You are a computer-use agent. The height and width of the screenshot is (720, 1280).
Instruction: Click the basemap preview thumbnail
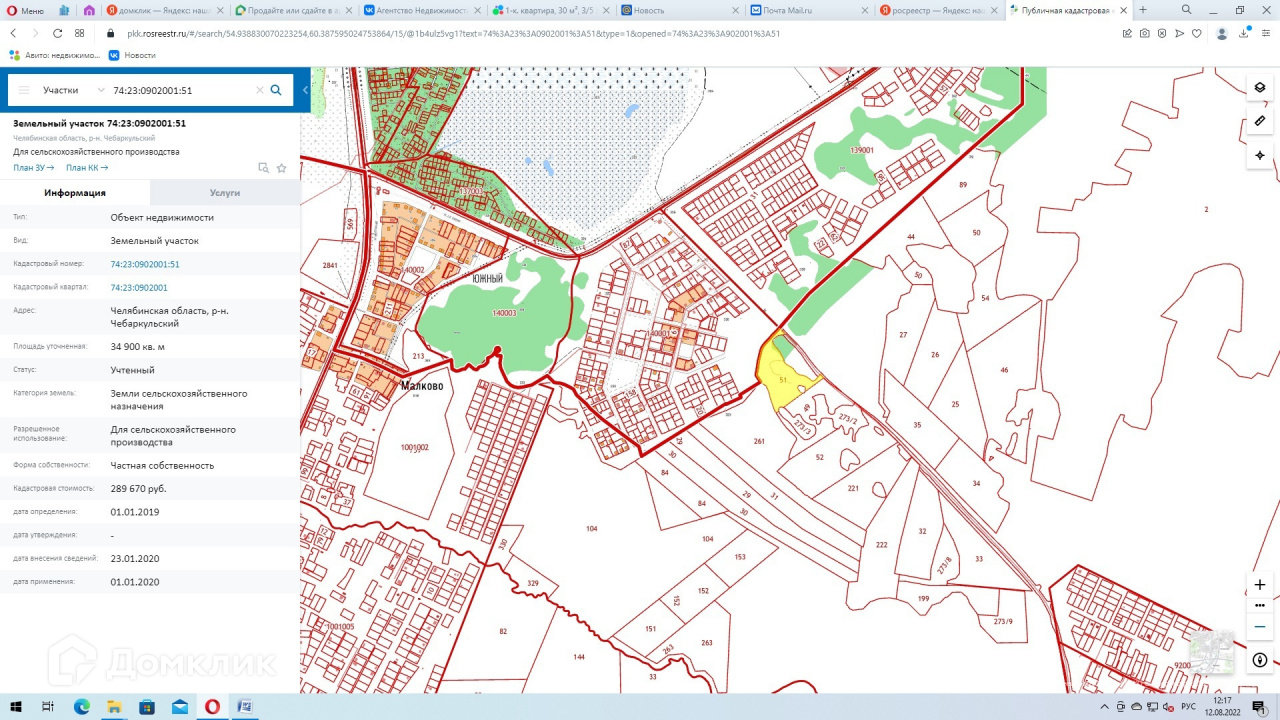[x=1210, y=652]
